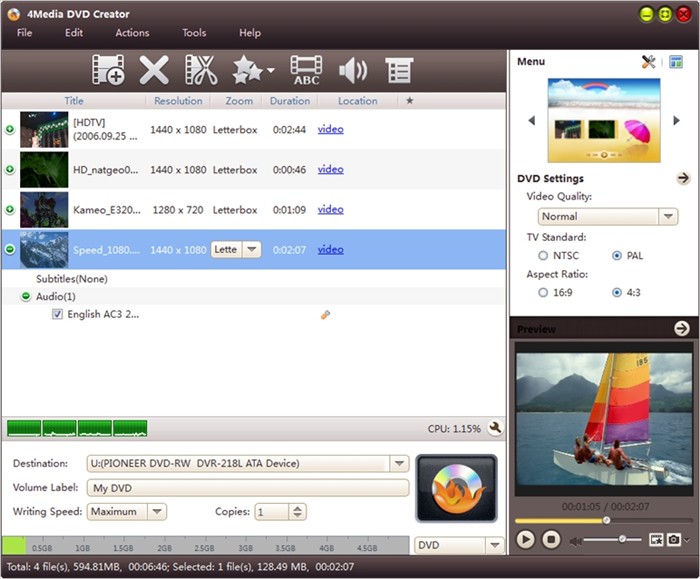Open the Actions menu
The width and height of the screenshot is (700, 579).
[132, 33]
